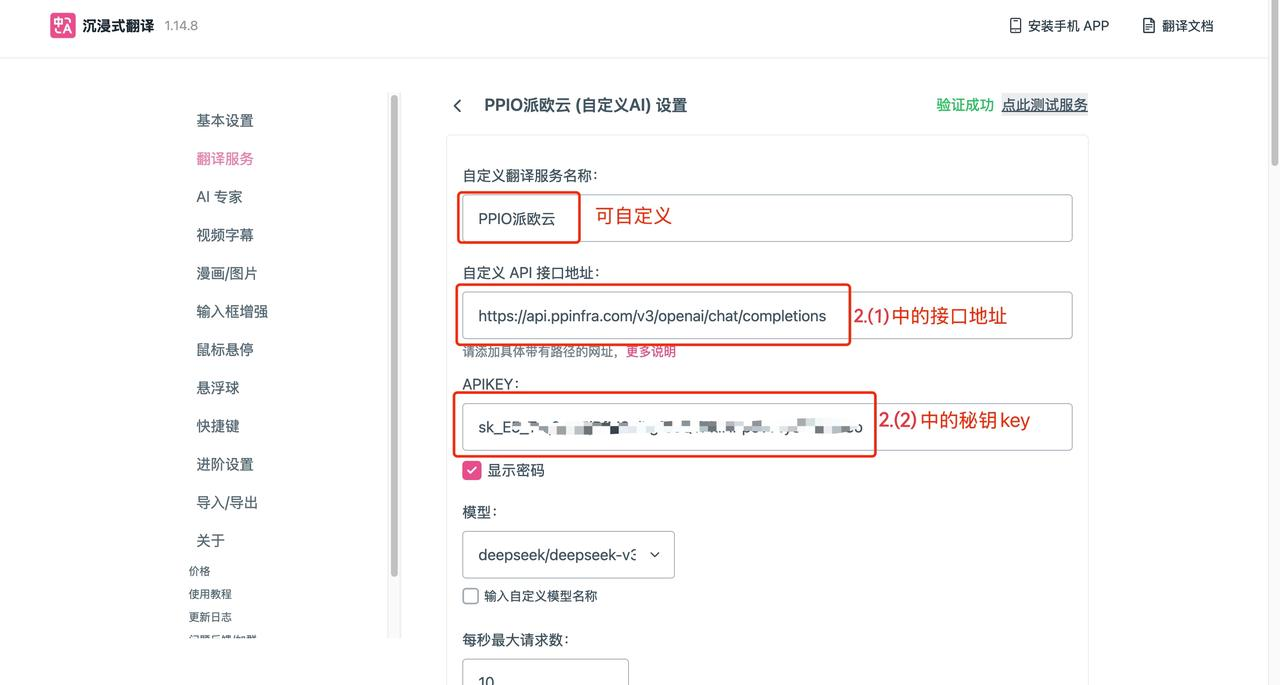Viewport: 1280px width, 685px height.
Task: Click the APIKEY input field
Action: pyautogui.click(x=767, y=427)
